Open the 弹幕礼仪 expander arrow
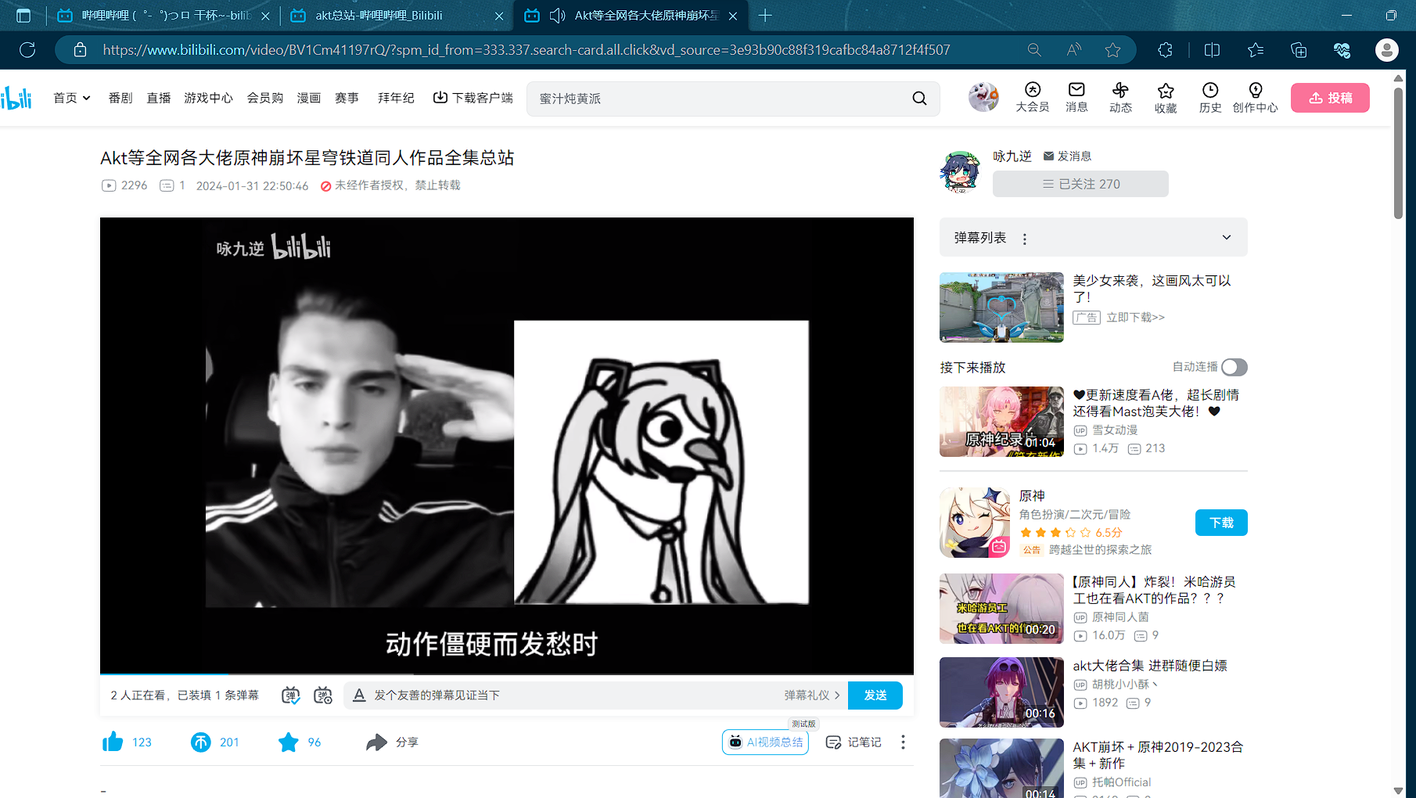 (x=837, y=695)
